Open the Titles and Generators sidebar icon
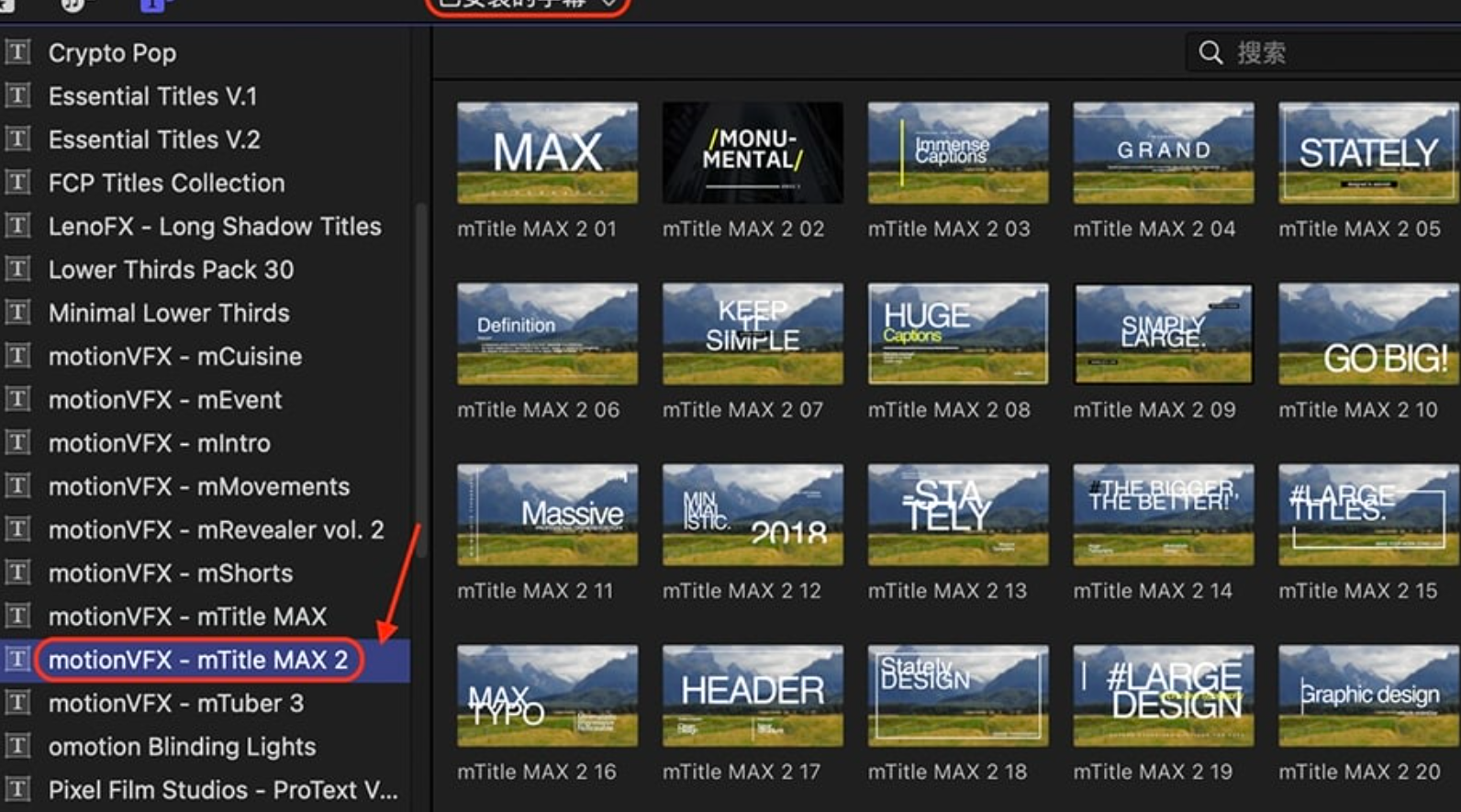The height and width of the screenshot is (812, 1461). click(152, 5)
